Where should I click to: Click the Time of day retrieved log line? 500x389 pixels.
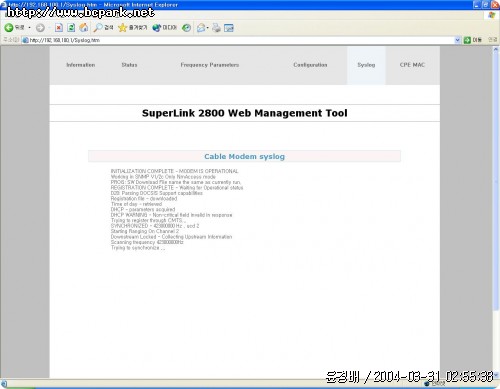pos(136,204)
